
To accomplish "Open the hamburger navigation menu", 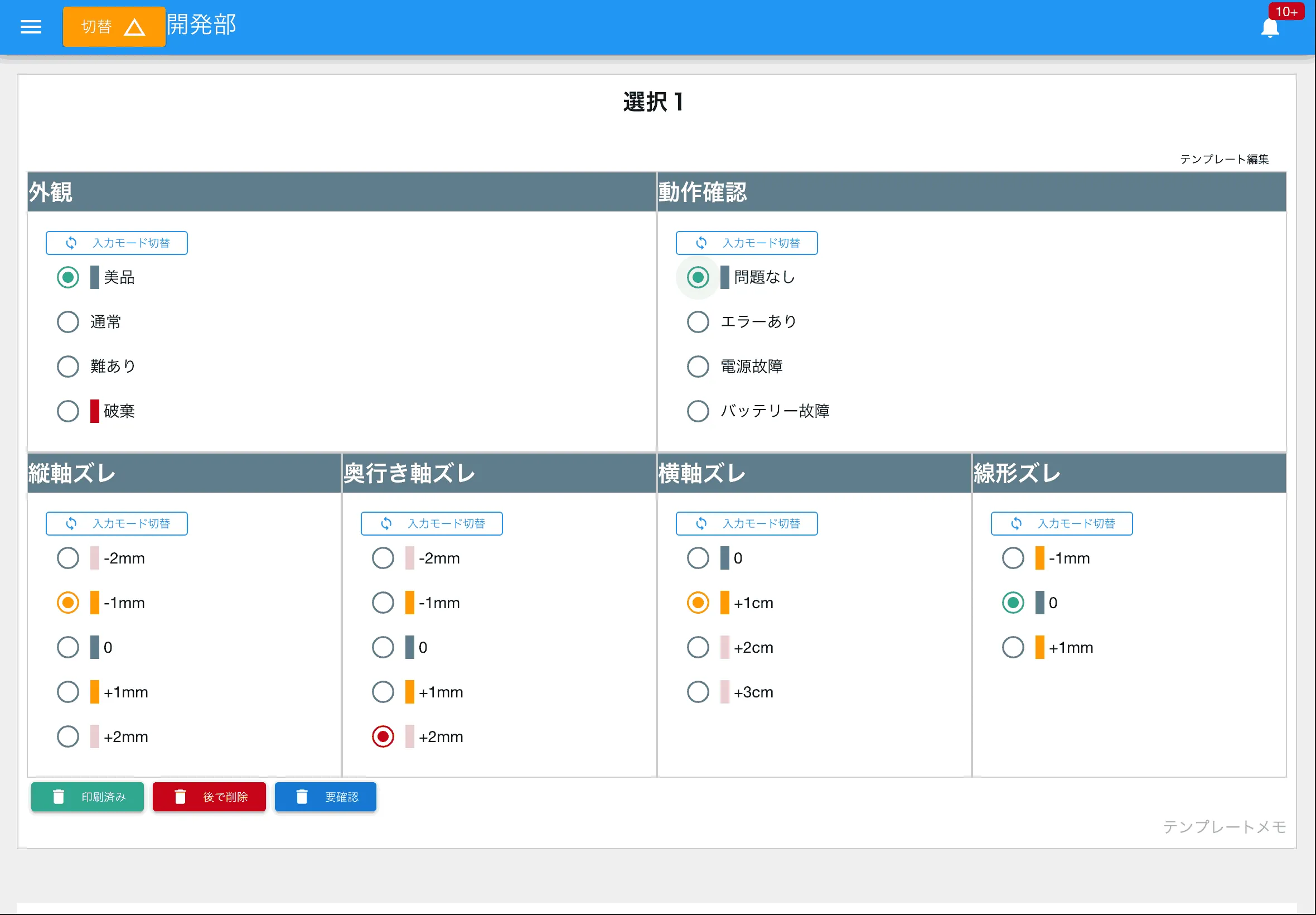I will click(x=30, y=26).
